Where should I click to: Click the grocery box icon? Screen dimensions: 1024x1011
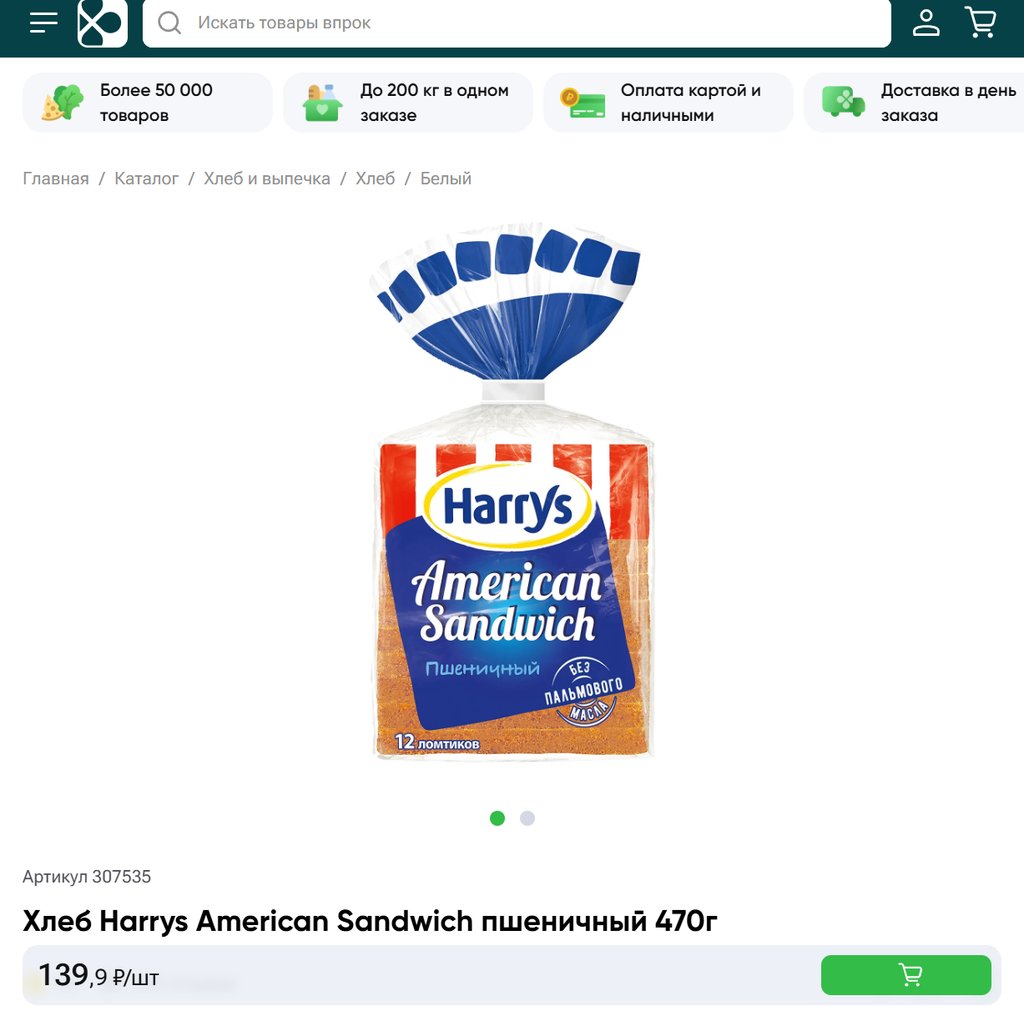(x=323, y=103)
